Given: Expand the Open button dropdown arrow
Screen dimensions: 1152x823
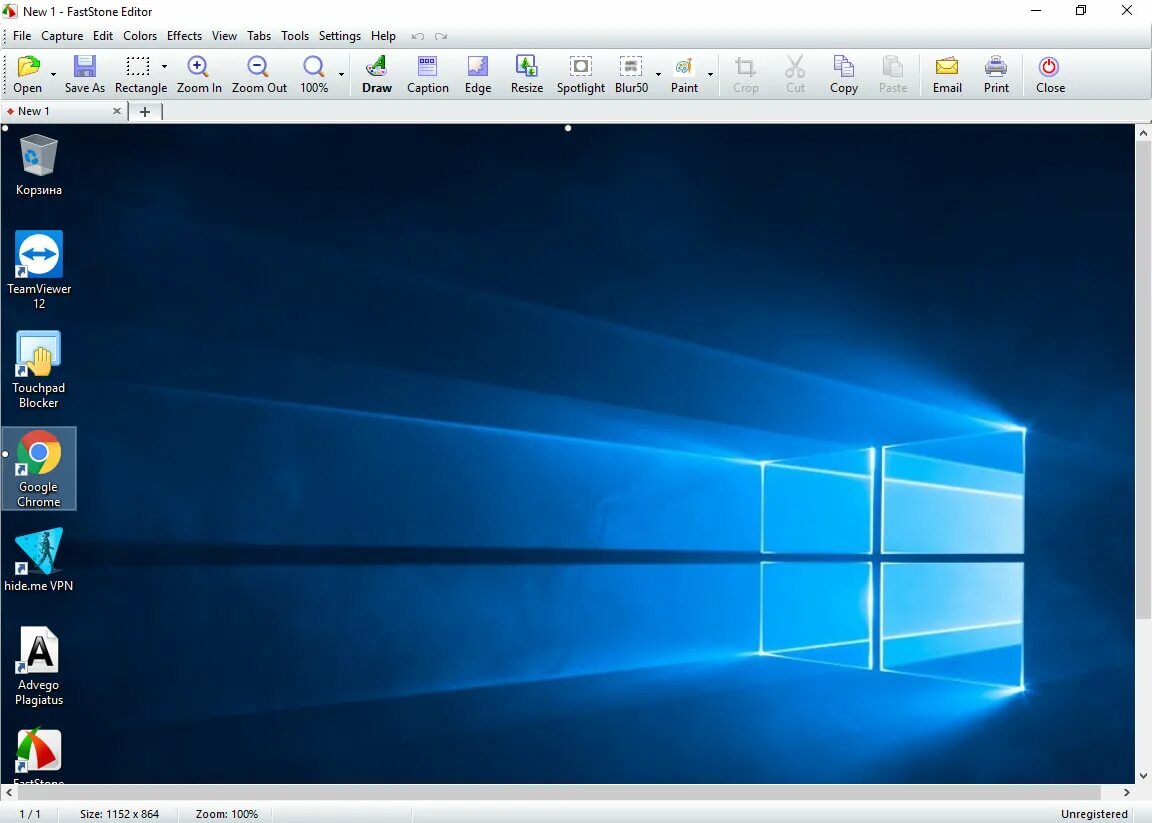Looking at the screenshot, I should click(54, 74).
